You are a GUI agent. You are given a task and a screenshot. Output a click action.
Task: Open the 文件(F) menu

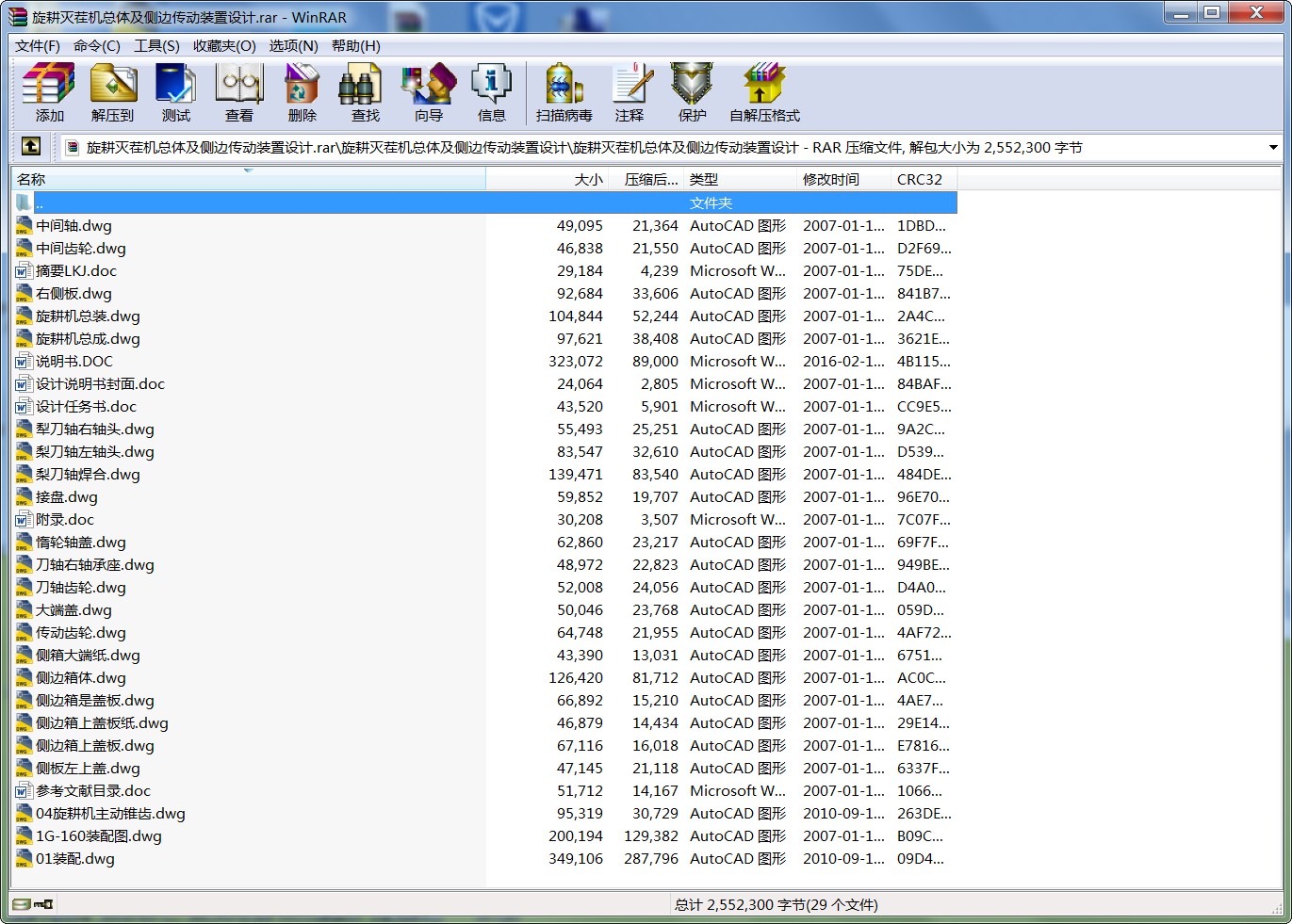point(38,46)
